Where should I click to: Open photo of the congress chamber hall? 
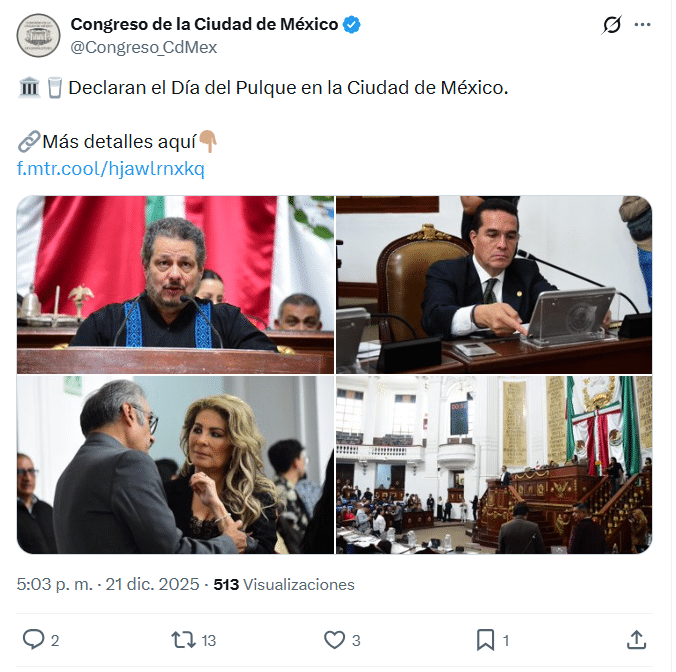(x=494, y=465)
